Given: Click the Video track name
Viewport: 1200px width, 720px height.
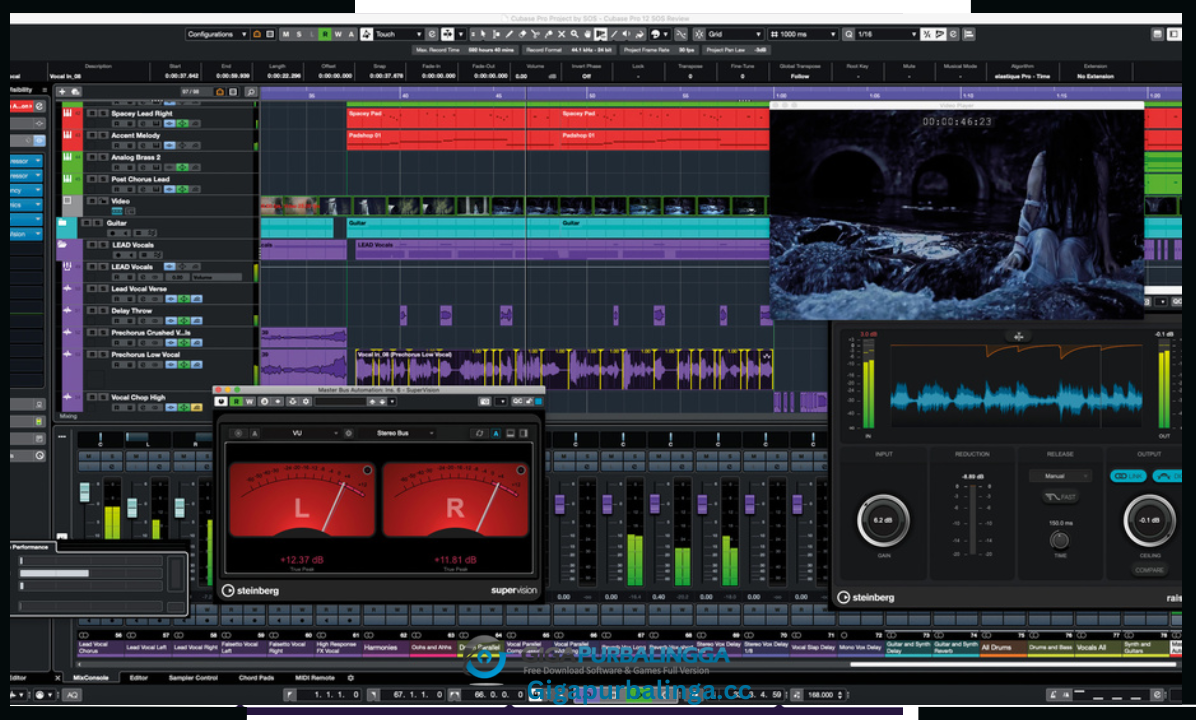Looking at the screenshot, I should click(120, 201).
